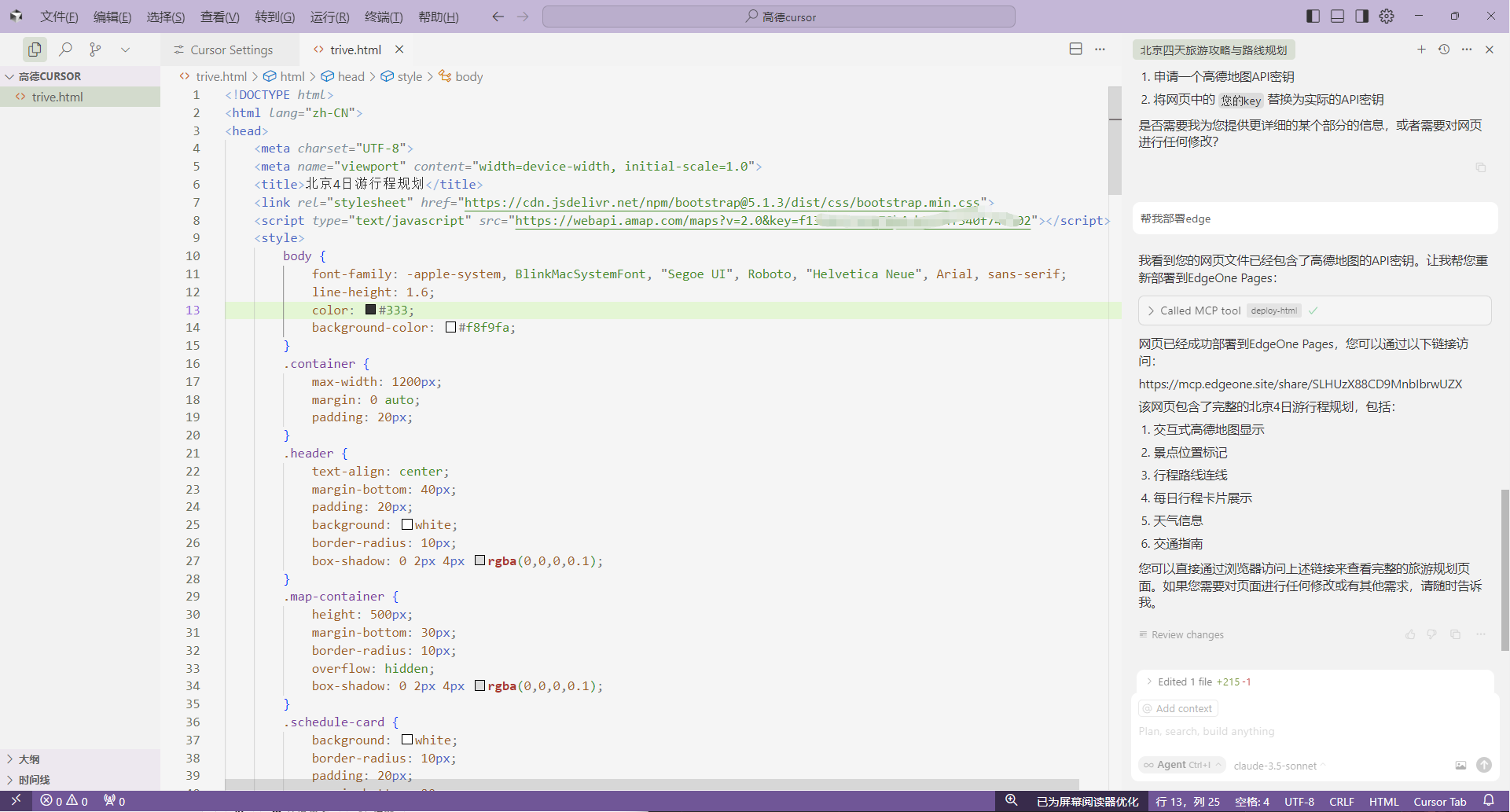Open the 文件(F) menu
This screenshot has height=812, width=1510.
[59, 17]
